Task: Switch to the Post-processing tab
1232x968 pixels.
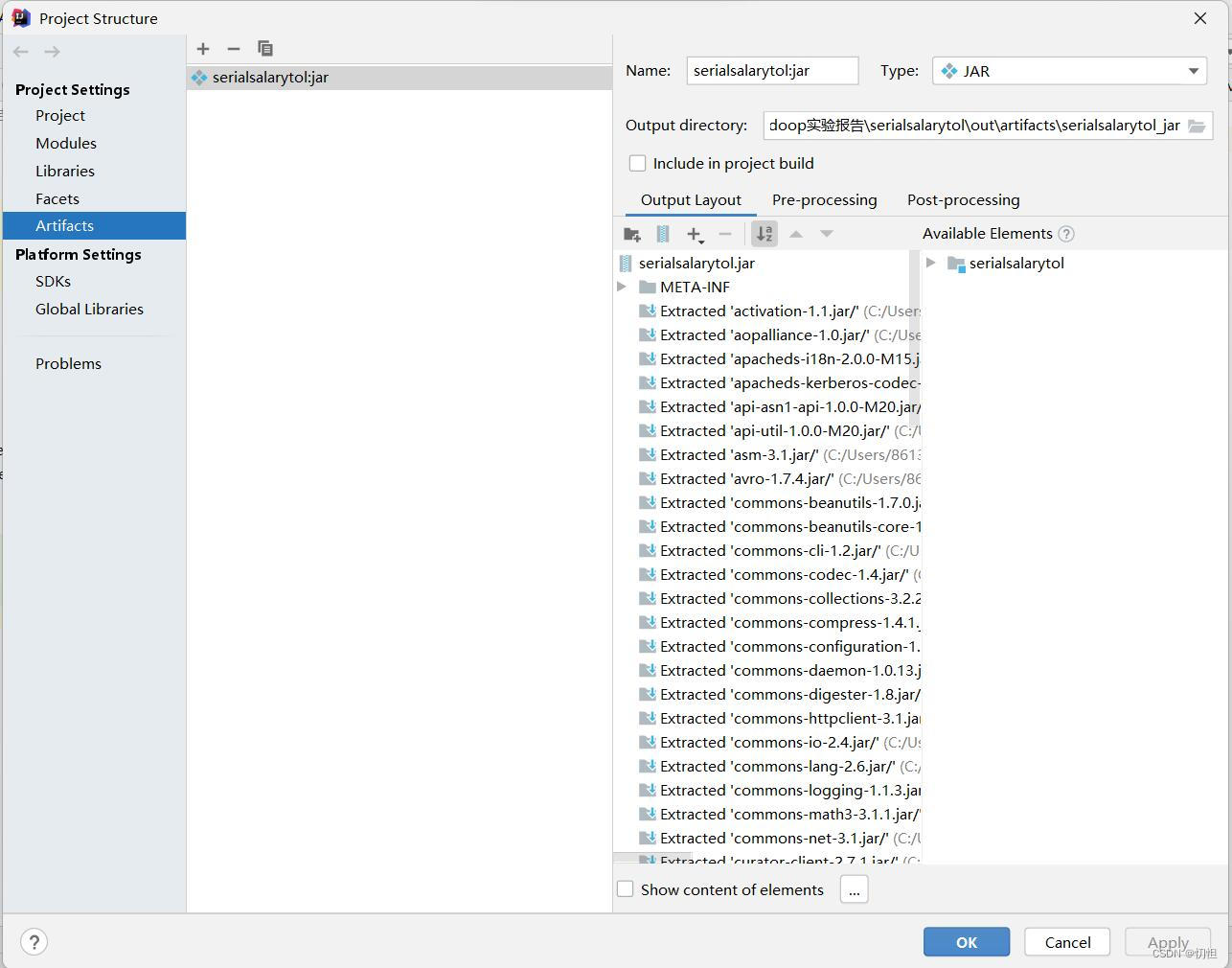Action: click(x=964, y=200)
